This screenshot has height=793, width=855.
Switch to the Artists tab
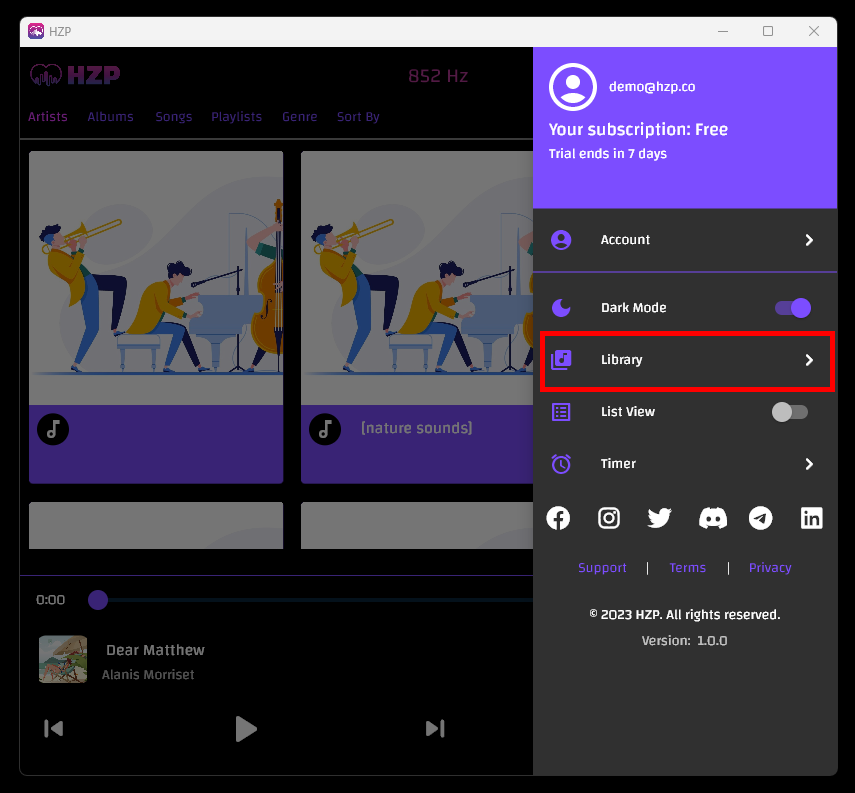pos(48,117)
